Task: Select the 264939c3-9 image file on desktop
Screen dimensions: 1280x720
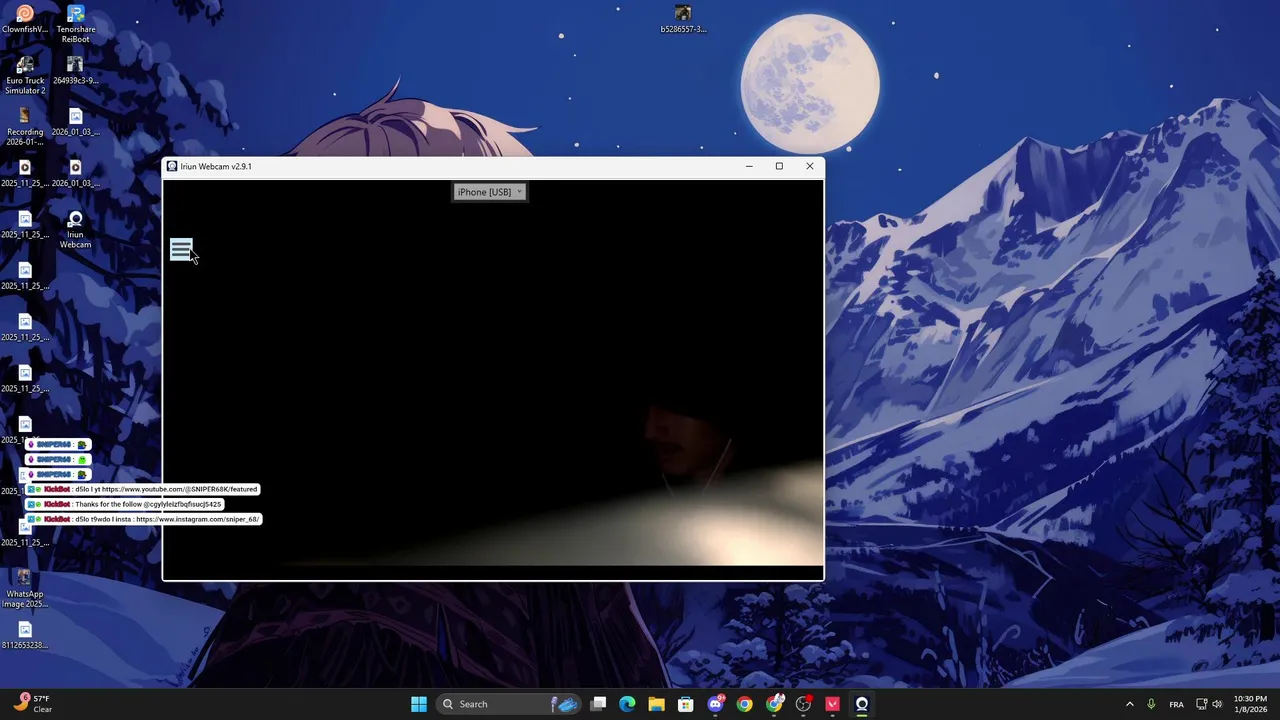Action: pos(75,71)
